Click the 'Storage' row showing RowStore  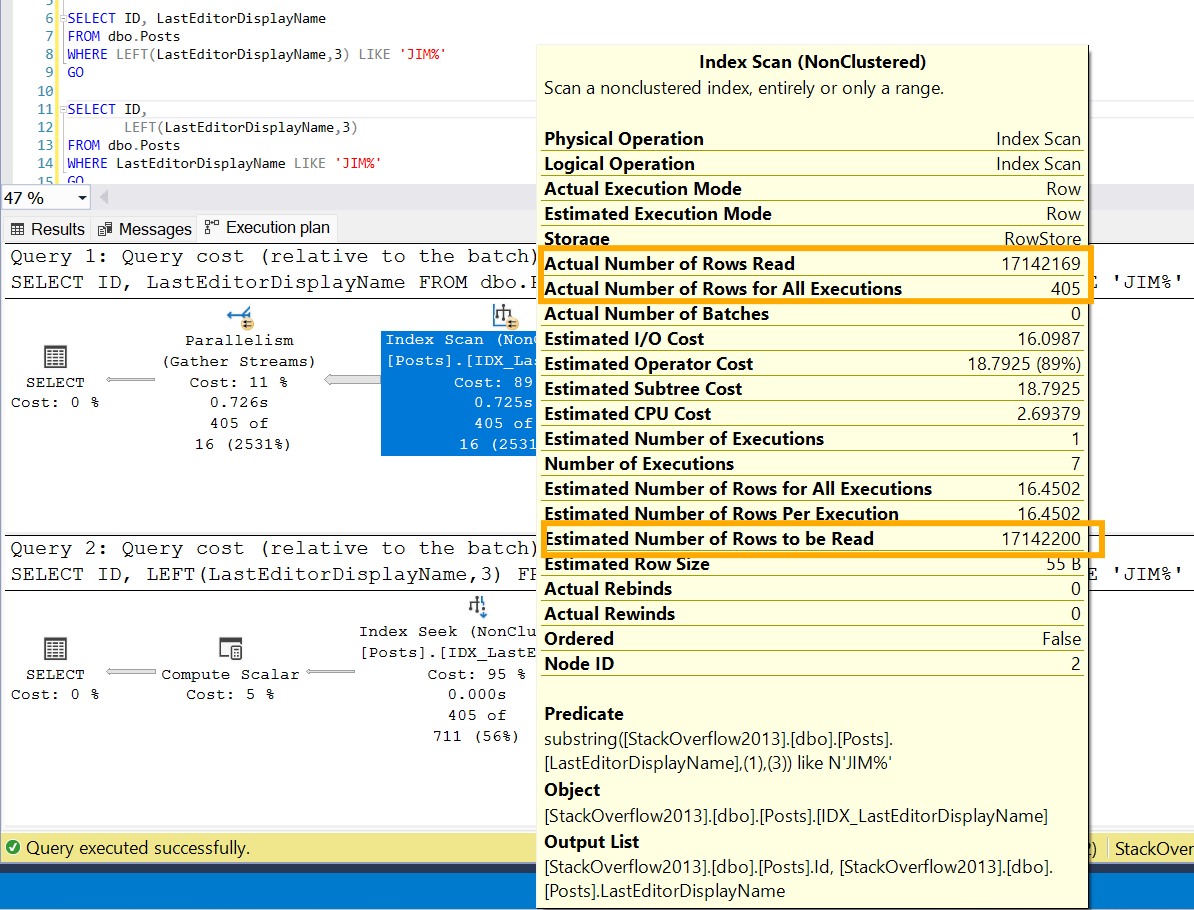[812, 238]
